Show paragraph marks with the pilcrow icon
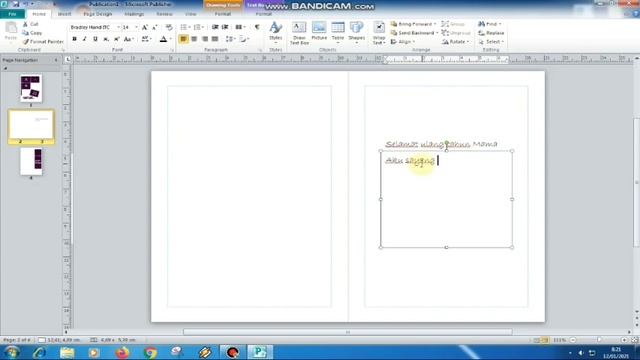 257,27
